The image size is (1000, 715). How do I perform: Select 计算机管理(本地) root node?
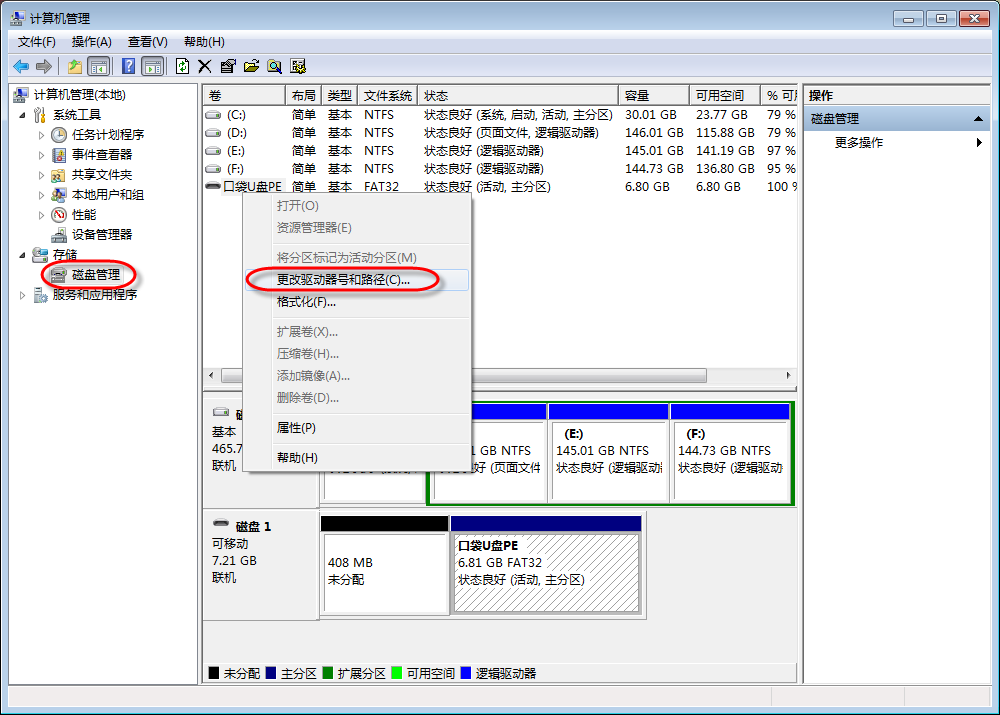tap(80, 94)
